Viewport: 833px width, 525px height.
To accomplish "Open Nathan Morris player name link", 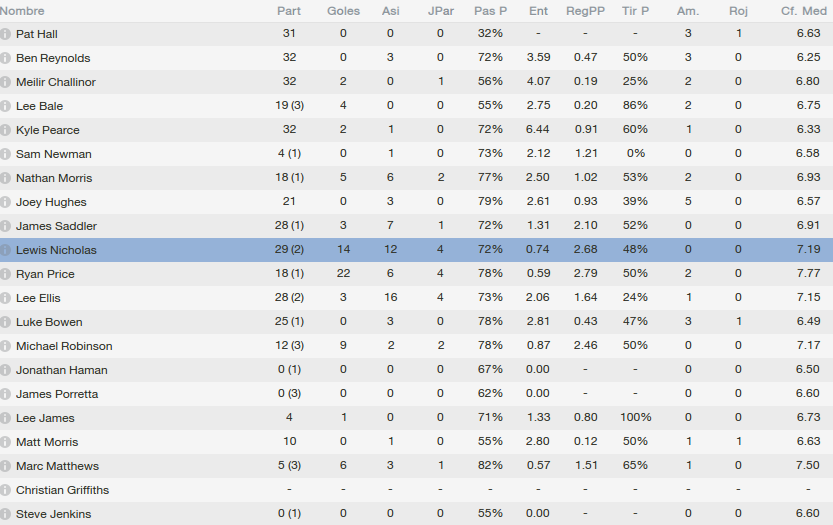I will 54,178.
